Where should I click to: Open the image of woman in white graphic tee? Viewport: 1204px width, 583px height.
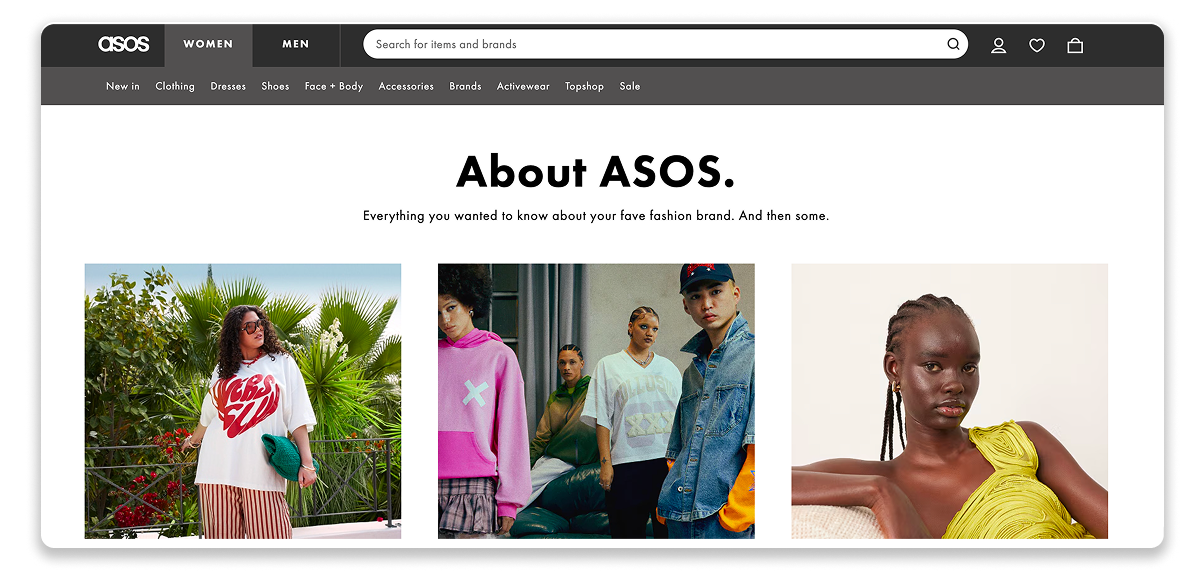pyautogui.click(x=243, y=401)
